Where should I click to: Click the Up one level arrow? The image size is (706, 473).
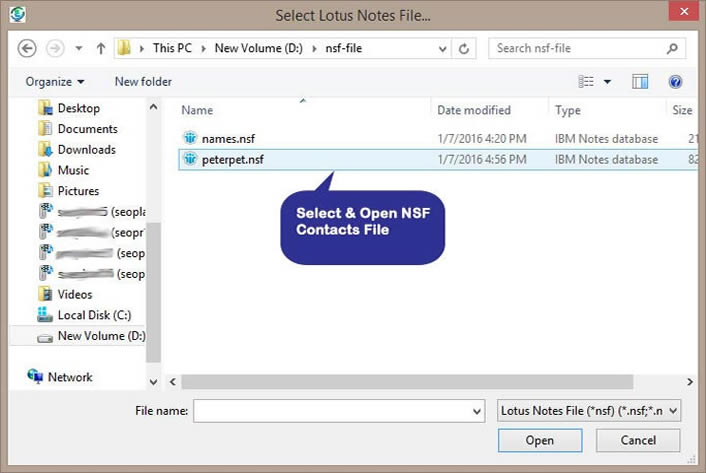[101, 48]
